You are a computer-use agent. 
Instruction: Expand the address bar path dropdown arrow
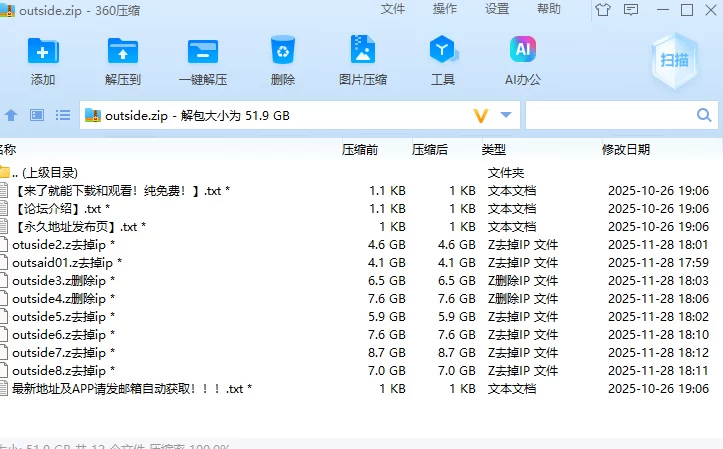pos(505,116)
